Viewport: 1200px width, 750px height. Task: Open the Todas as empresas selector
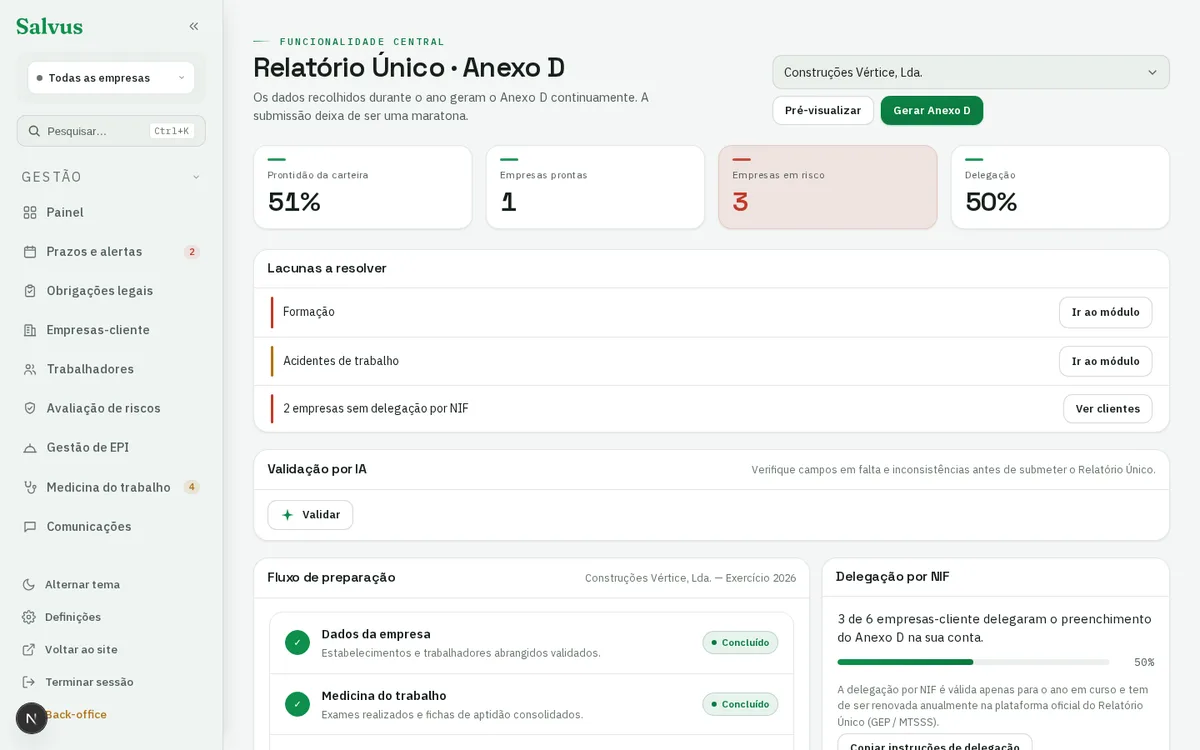[111, 78]
